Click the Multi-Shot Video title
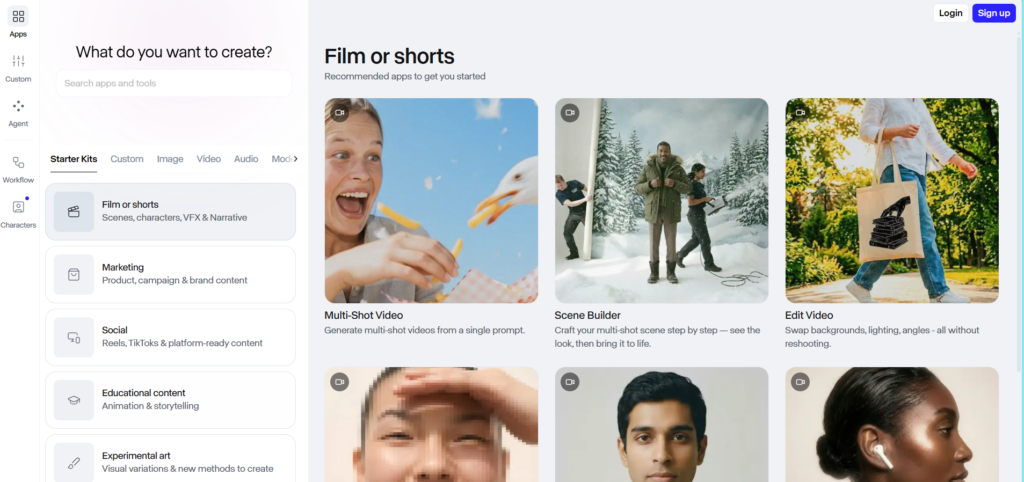The width and height of the screenshot is (1024, 482). [364, 315]
